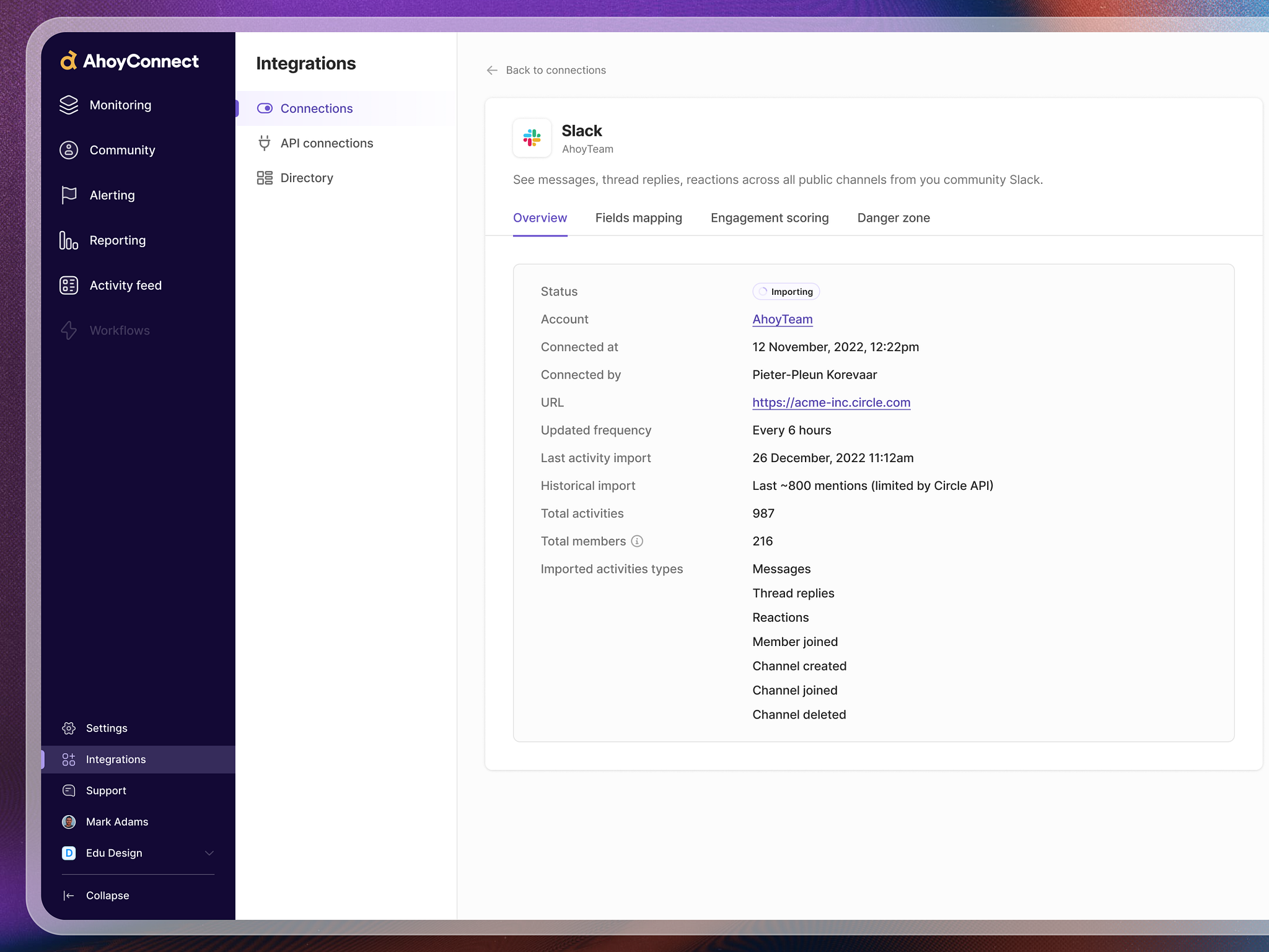This screenshot has height=952, width=1269.
Task: Click the Importing status spinner badge
Action: coord(786,292)
